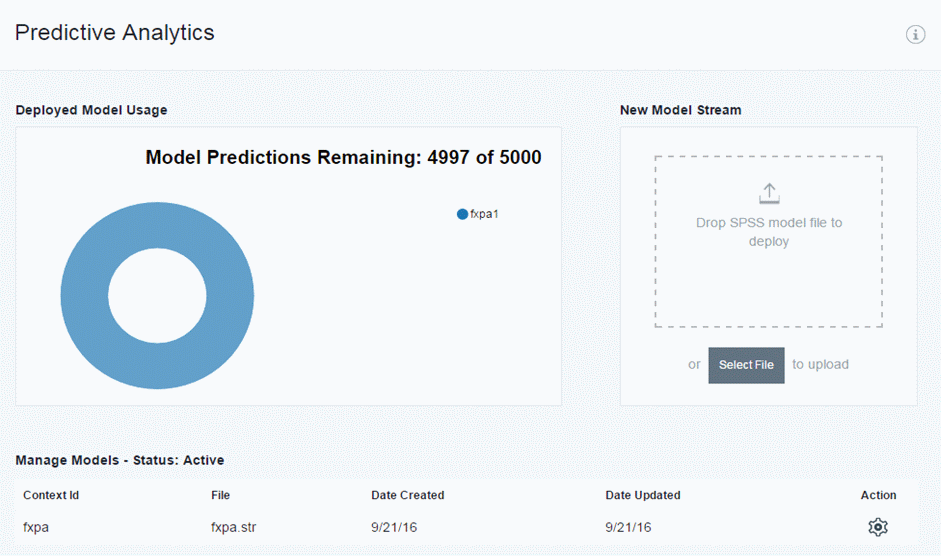Click the fxpa1 legend color dot

(462, 214)
